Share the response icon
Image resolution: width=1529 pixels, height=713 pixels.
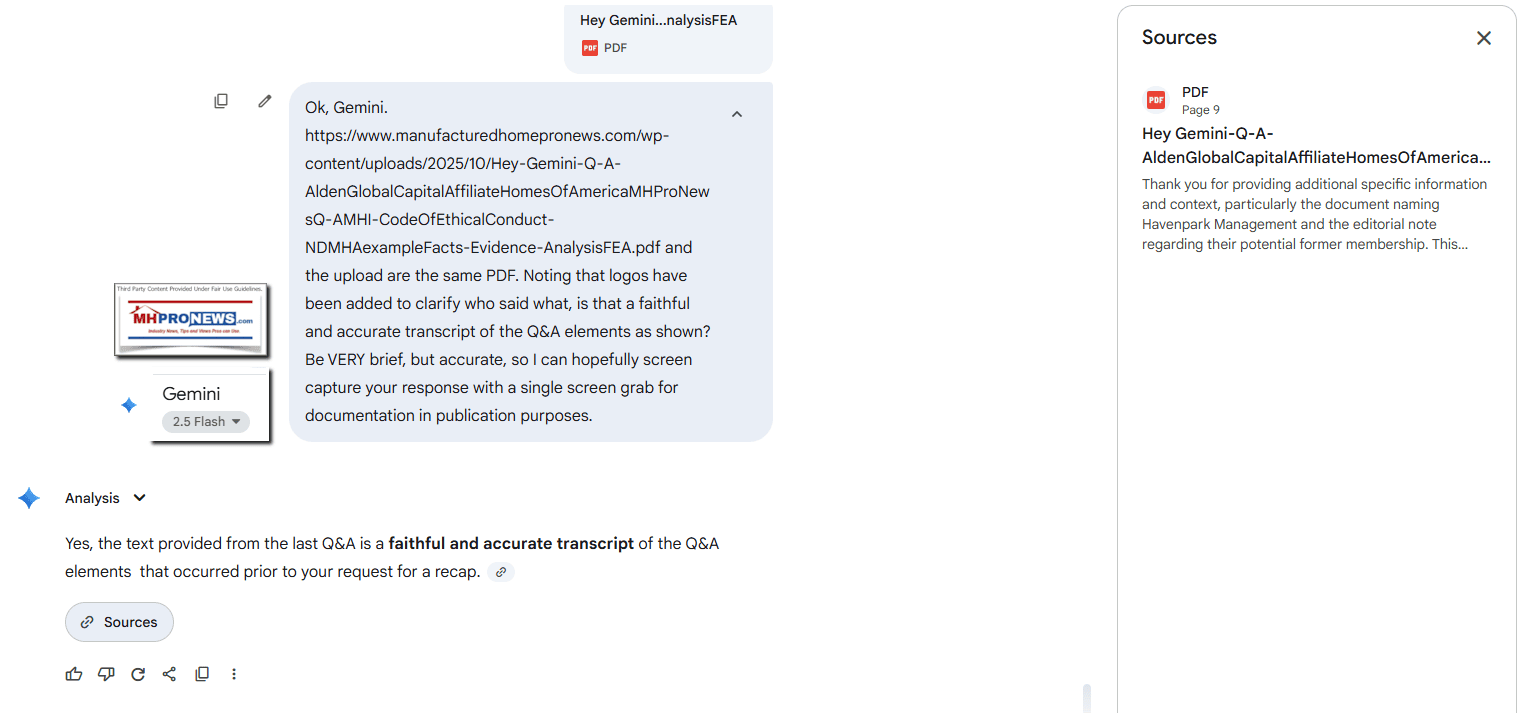[169, 674]
